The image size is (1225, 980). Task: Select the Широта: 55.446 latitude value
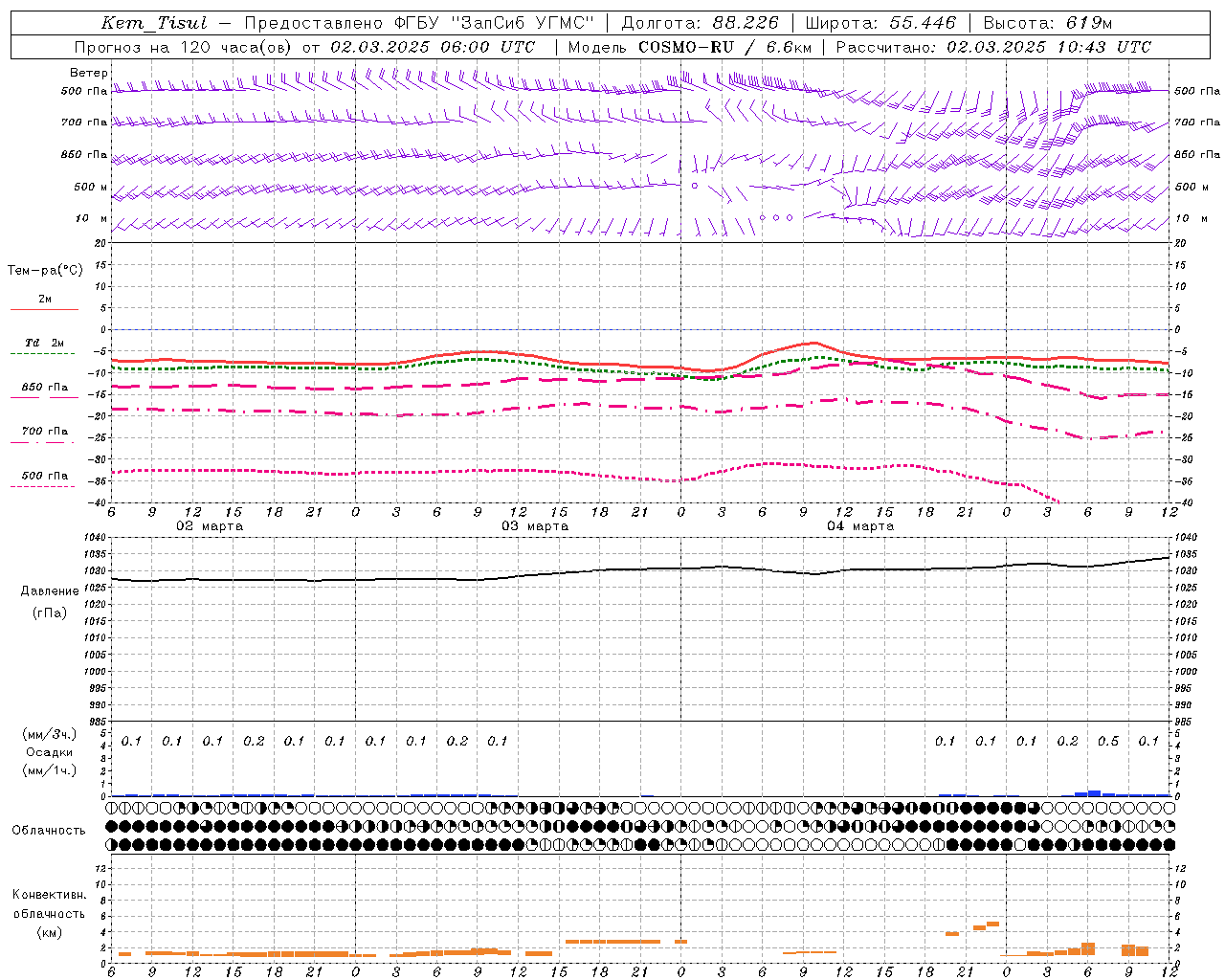pyautogui.click(x=880, y=23)
